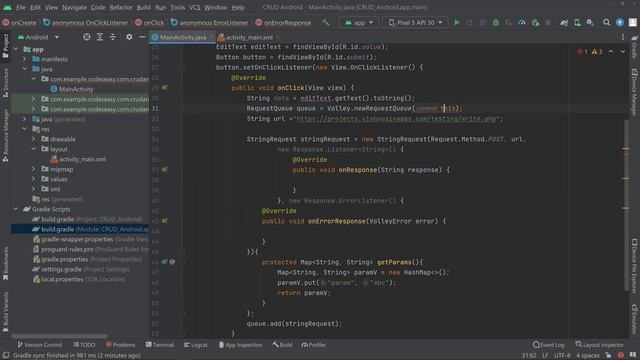Open the VCS menu
This screenshot has width=640, height=360.
[x=195, y=7]
